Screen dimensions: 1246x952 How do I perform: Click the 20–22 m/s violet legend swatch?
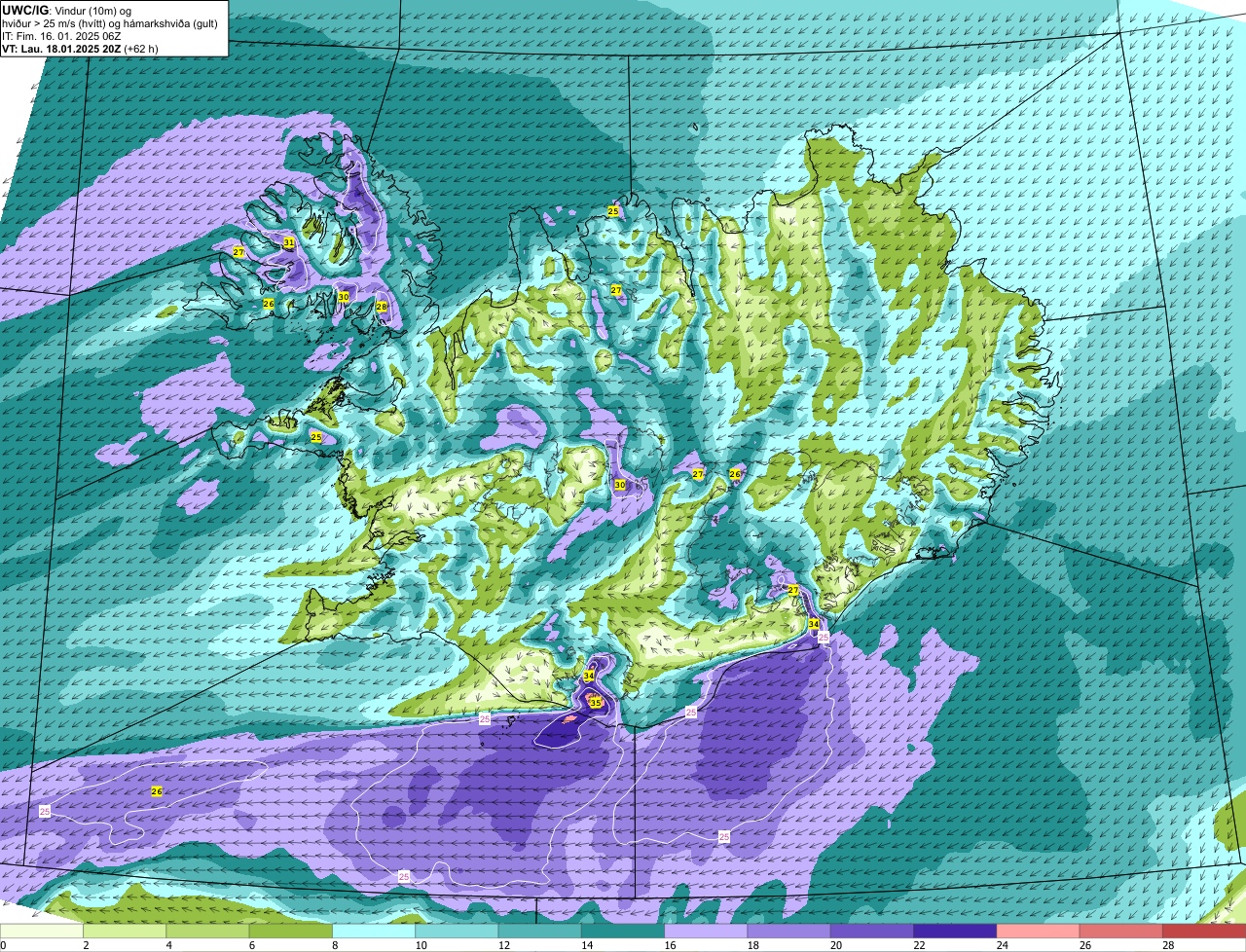point(872,932)
